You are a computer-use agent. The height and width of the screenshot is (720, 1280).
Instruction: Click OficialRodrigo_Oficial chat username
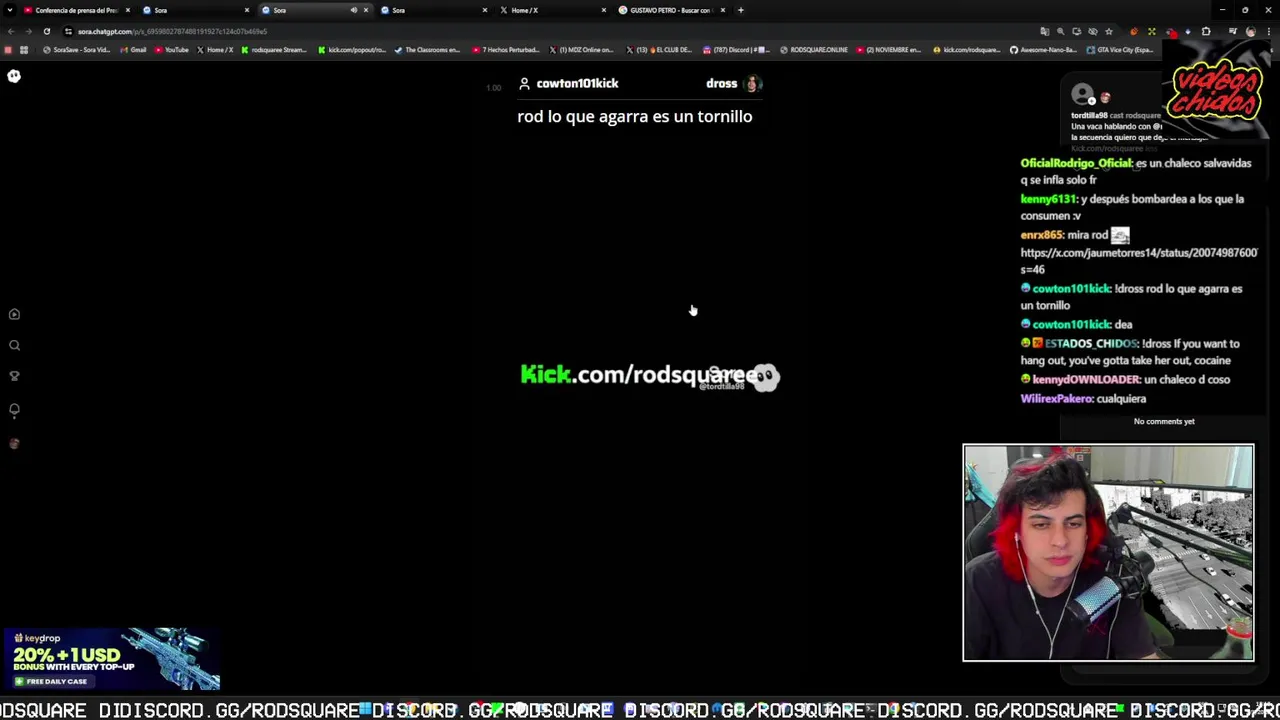[x=1076, y=163]
